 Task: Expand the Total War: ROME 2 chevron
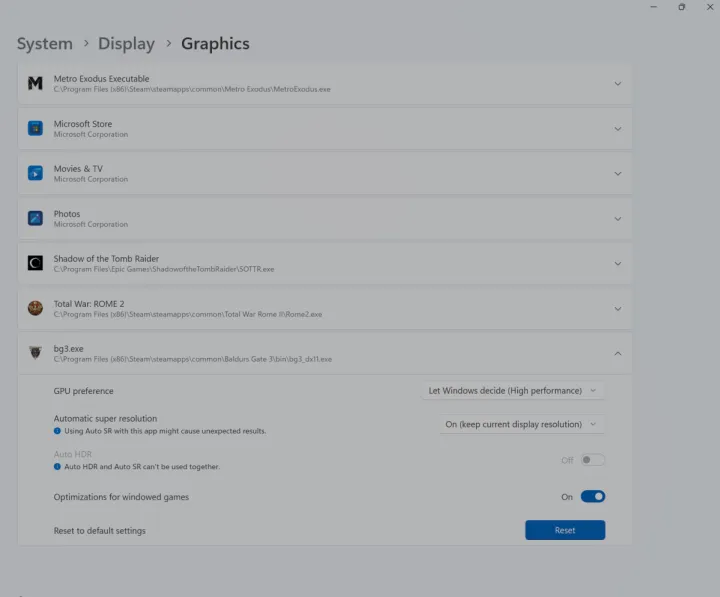617,308
